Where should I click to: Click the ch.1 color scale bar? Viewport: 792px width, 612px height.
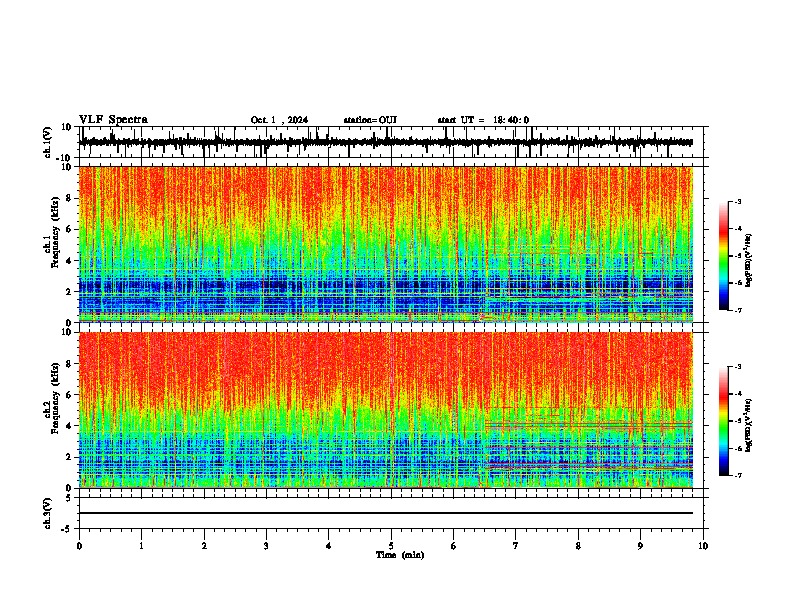[723, 256]
